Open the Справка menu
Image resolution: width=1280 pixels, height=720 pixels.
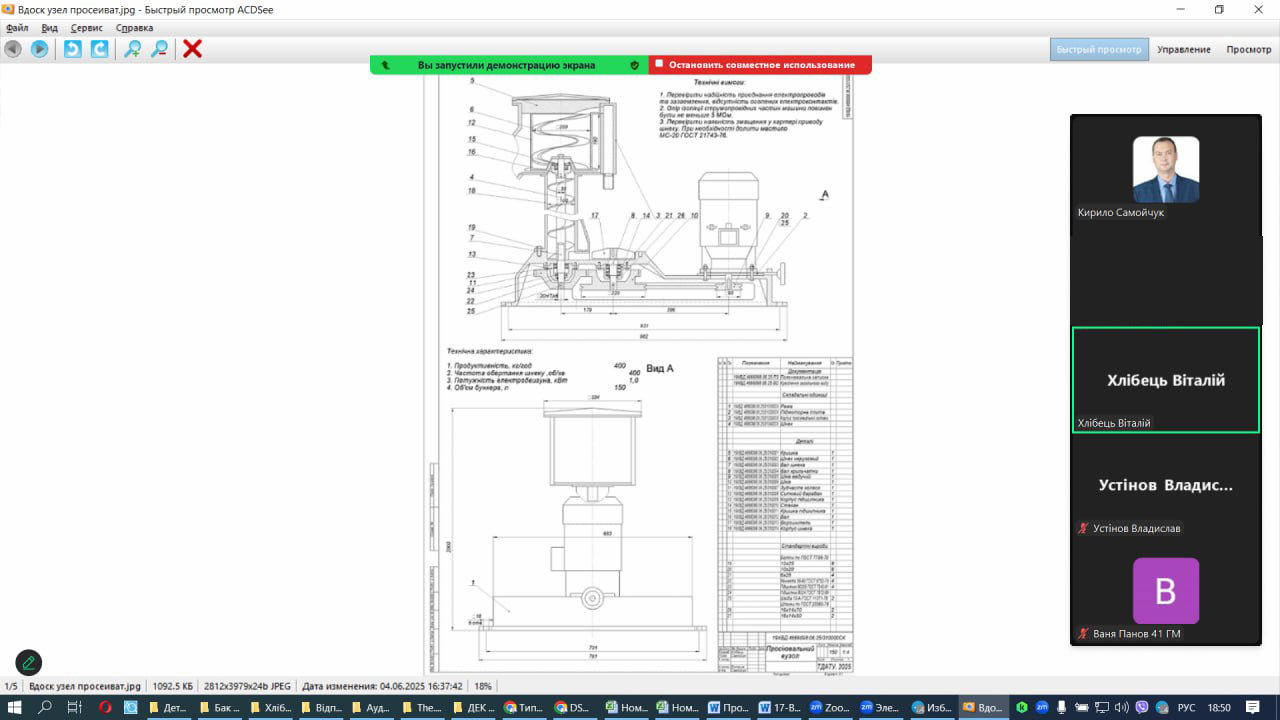coord(134,28)
